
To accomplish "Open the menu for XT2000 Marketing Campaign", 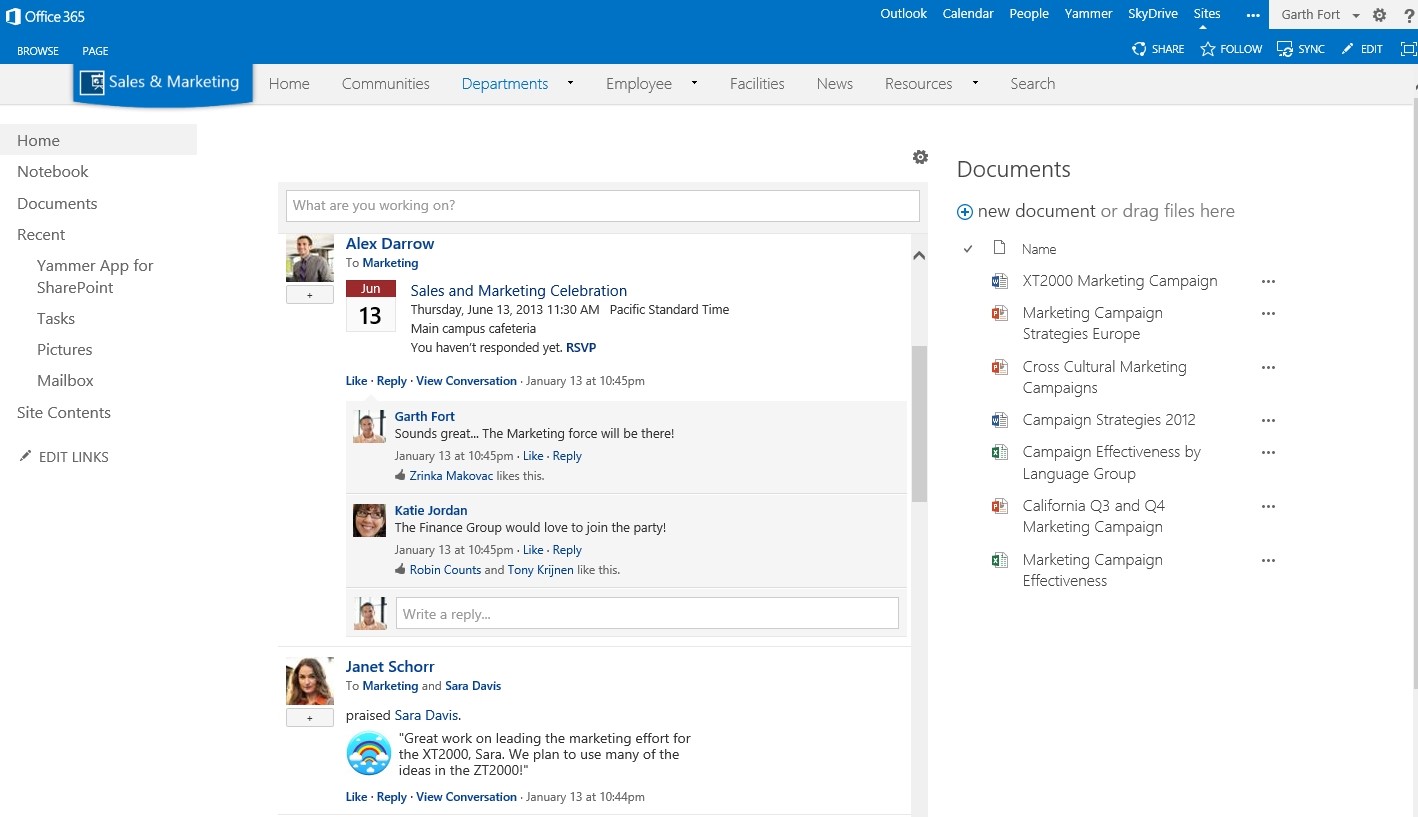I will tap(1268, 281).
